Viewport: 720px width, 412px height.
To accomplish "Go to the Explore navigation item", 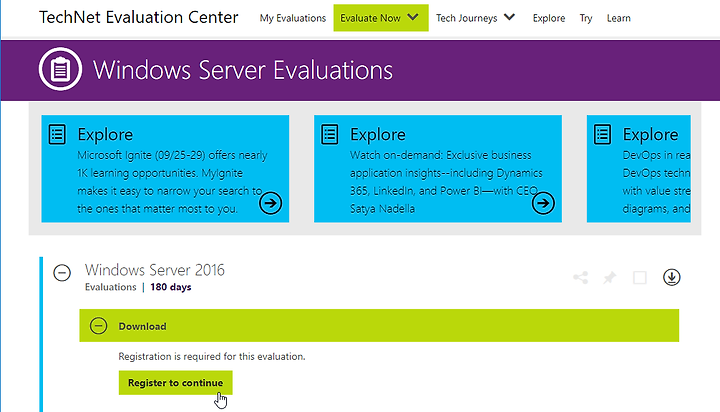I will click(549, 18).
